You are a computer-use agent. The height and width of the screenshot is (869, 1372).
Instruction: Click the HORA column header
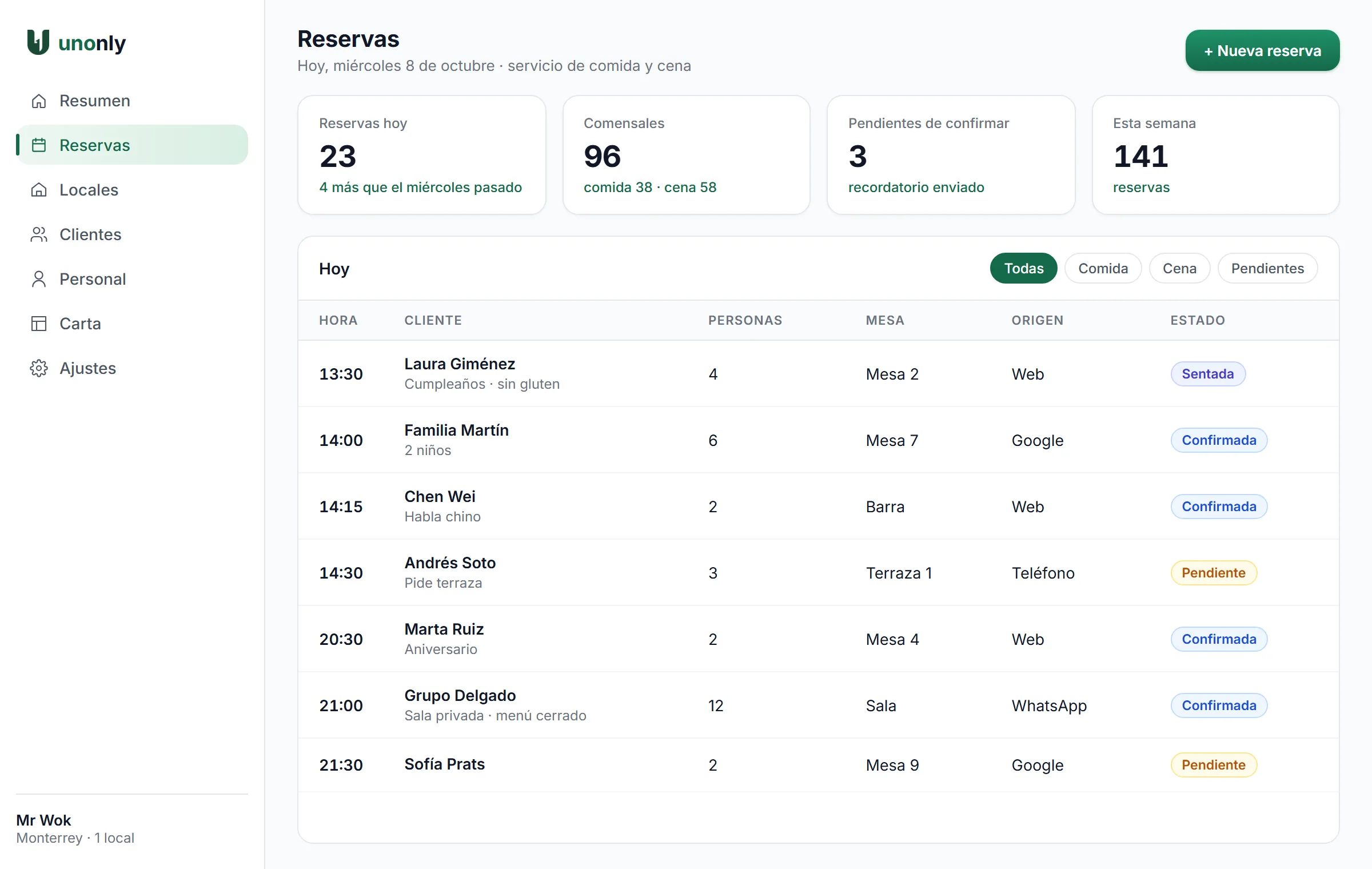point(338,320)
